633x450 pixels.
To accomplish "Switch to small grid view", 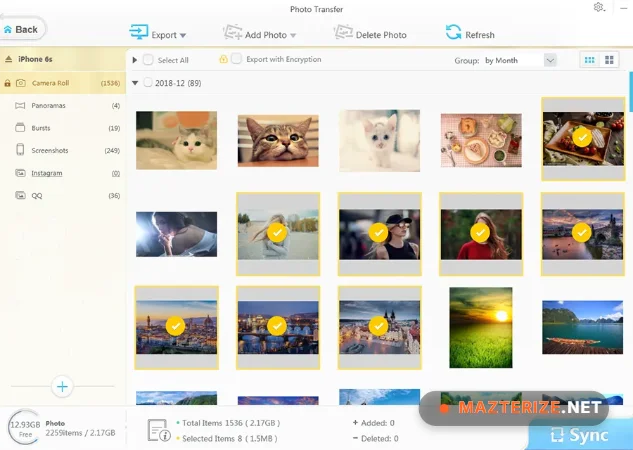I will point(589,60).
